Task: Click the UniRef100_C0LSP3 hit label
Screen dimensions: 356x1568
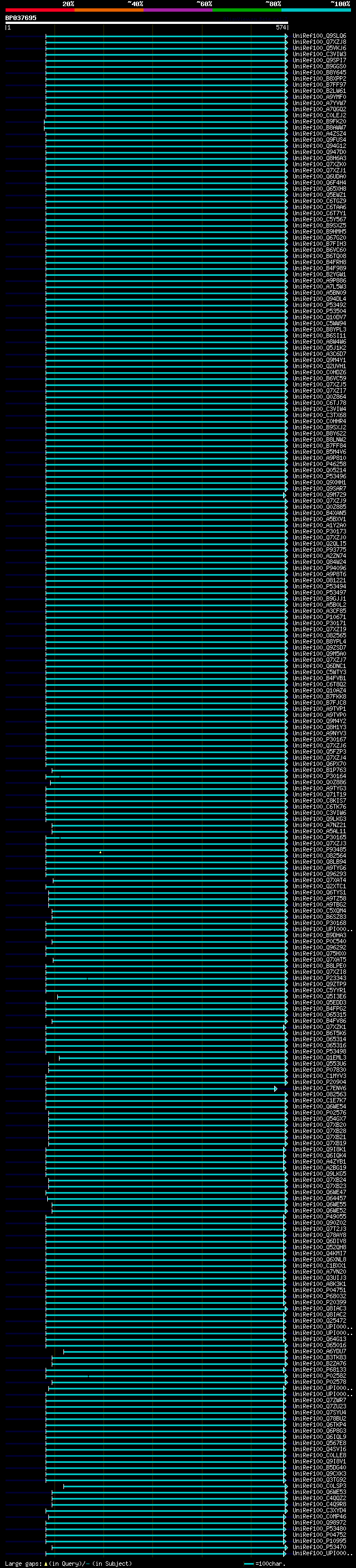Action: point(319,1486)
